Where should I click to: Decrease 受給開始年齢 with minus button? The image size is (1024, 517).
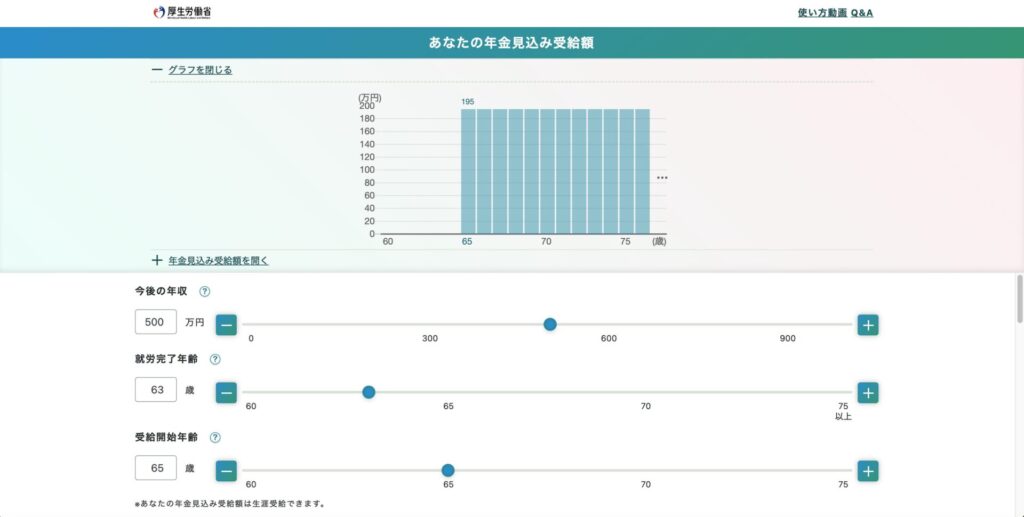tap(227, 471)
